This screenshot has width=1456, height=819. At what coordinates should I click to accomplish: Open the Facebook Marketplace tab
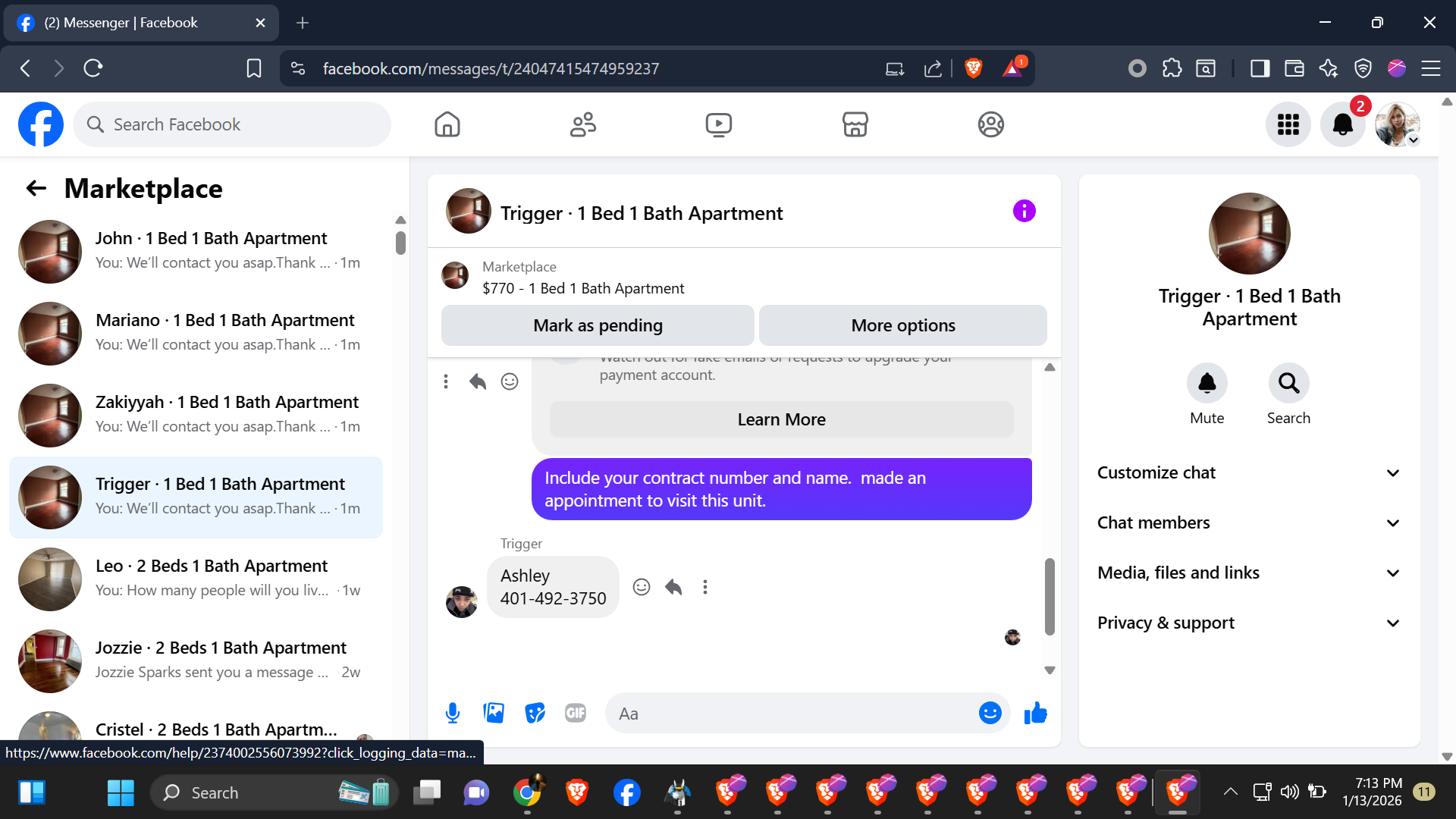pyautogui.click(x=855, y=124)
